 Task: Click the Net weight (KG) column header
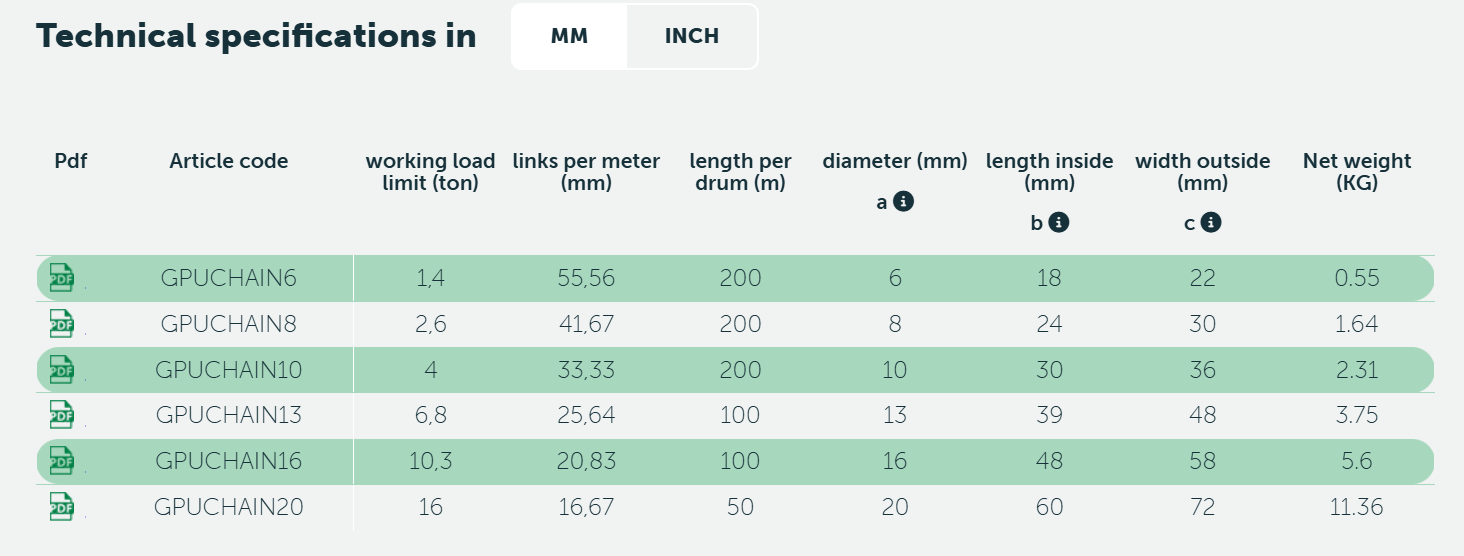pos(1357,172)
